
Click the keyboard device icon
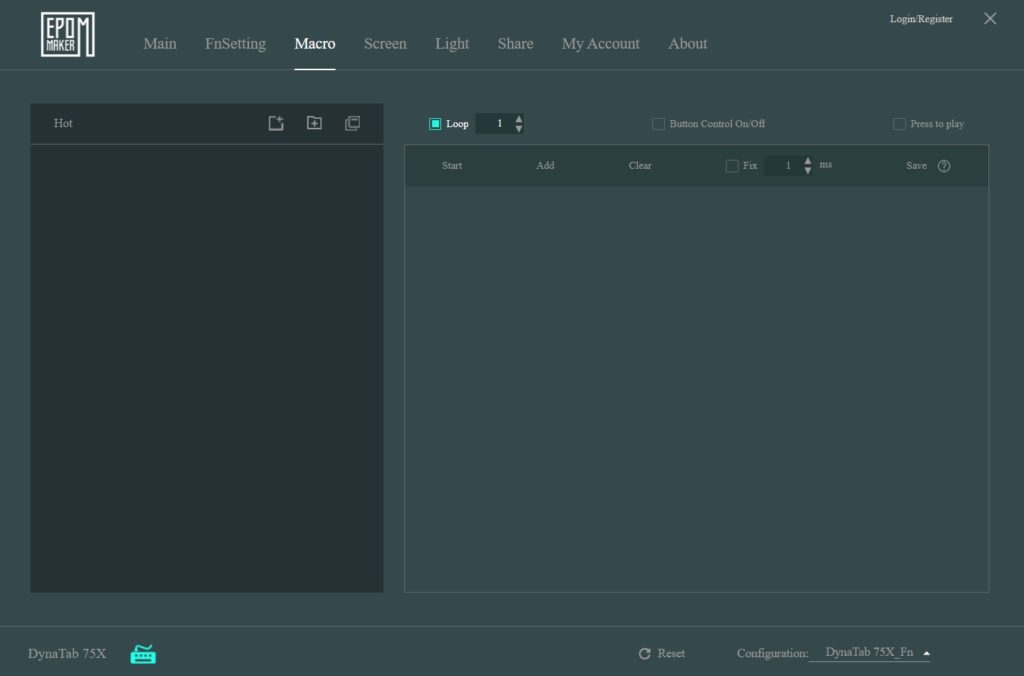143,654
